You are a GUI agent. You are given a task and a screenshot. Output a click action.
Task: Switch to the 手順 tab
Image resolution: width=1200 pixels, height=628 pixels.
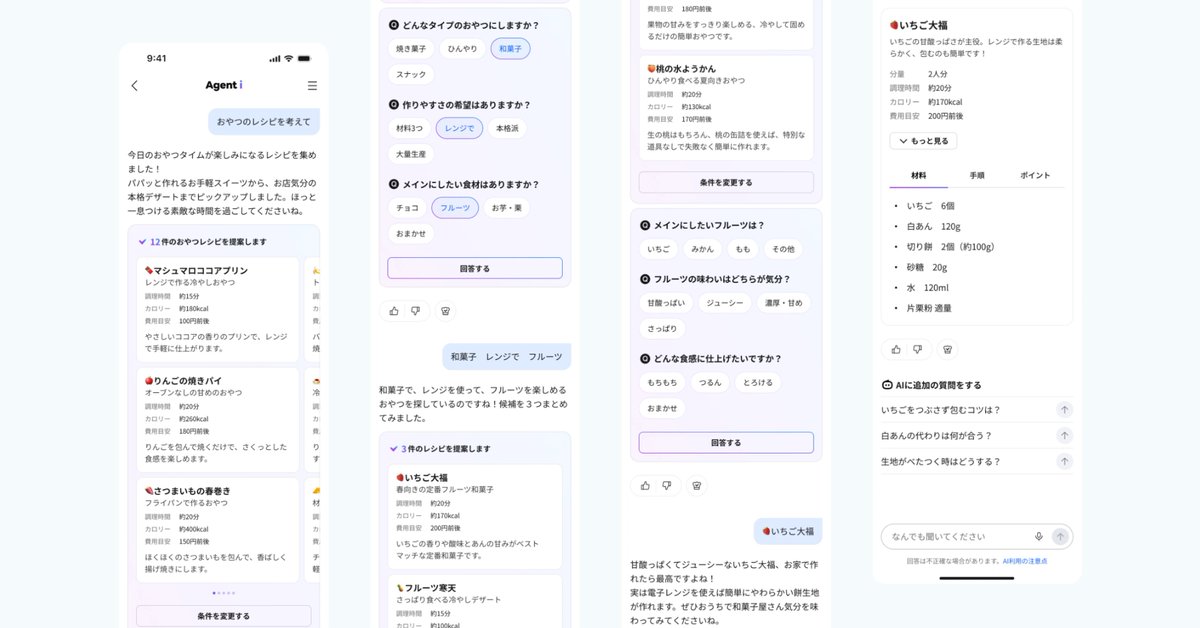pos(977,175)
